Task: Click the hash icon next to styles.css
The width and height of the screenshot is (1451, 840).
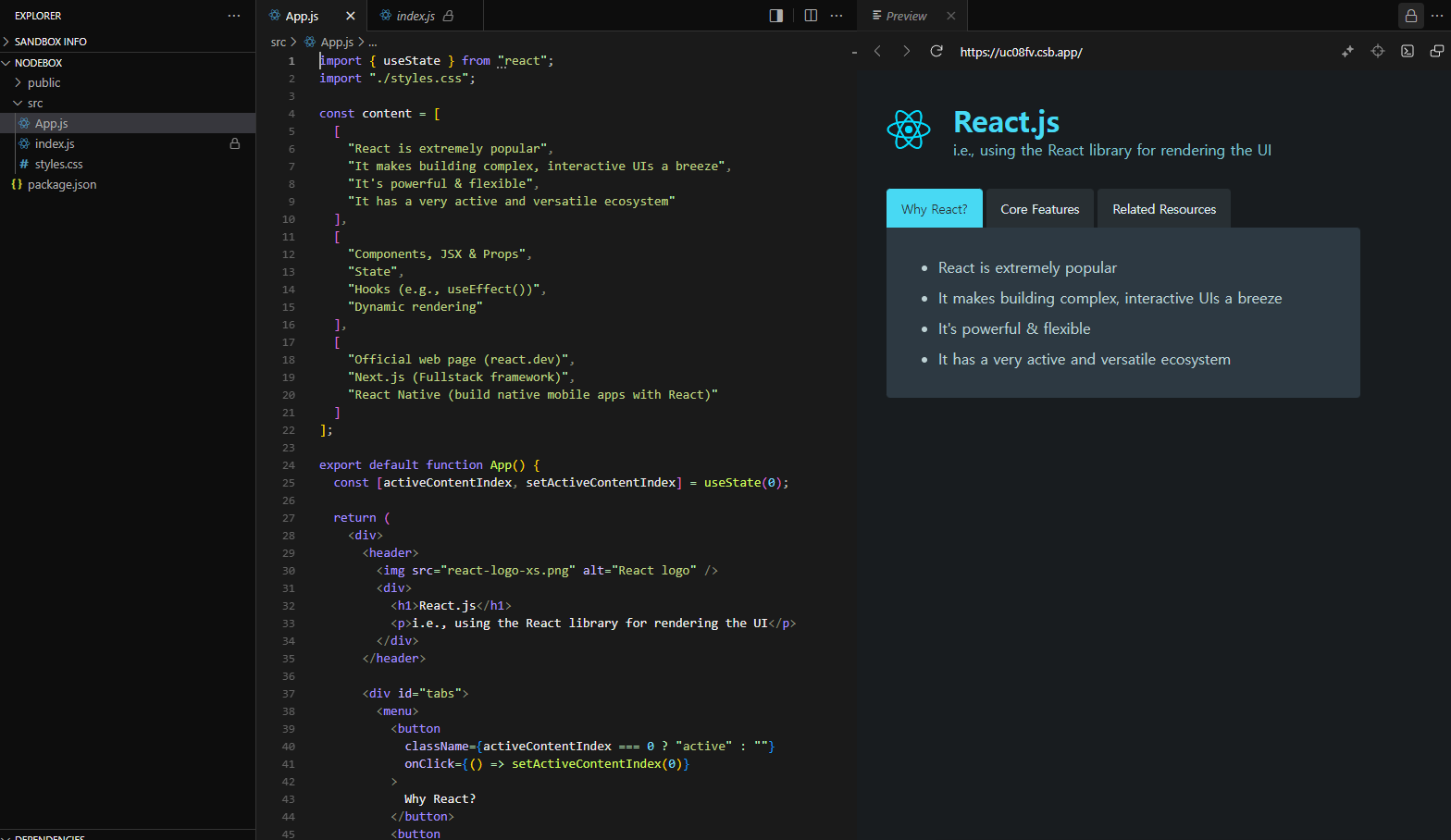Action: [24, 164]
